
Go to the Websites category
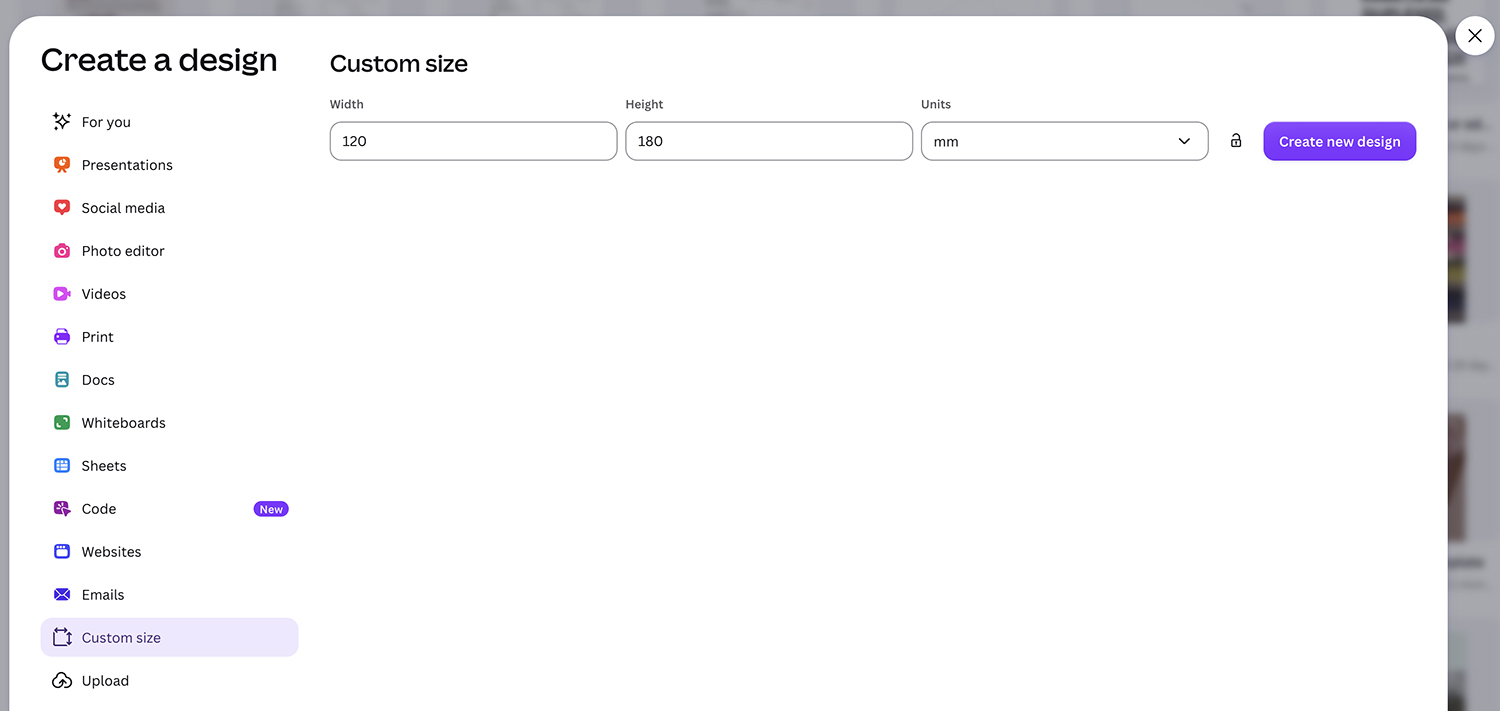pyautogui.click(x=170, y=552)
